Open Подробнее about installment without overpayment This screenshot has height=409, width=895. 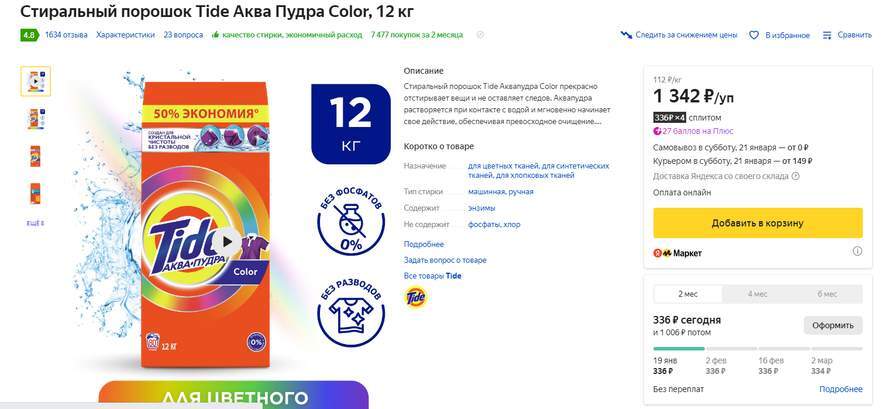(841, 389)
